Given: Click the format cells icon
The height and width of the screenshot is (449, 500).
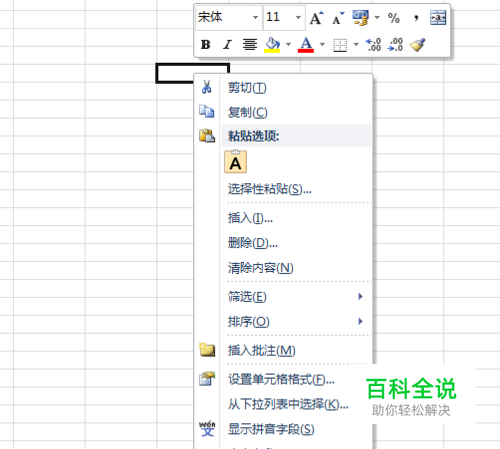Looking at the screenshot, I should 207,379.
